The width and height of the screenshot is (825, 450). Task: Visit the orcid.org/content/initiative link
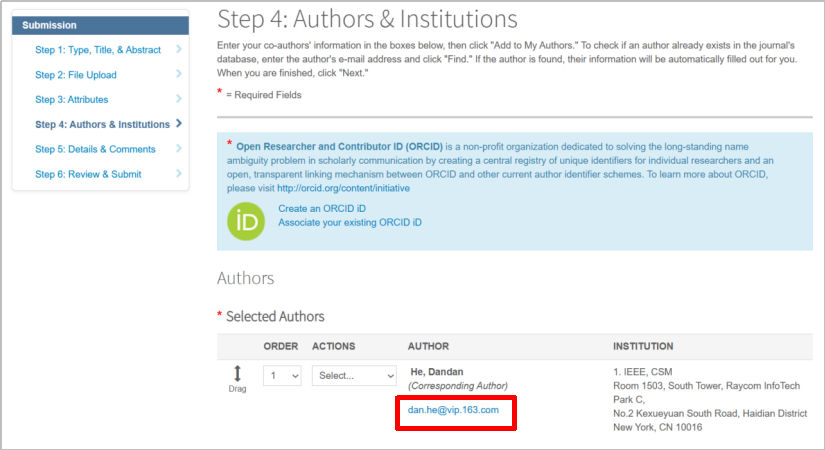tap(344, 188)
